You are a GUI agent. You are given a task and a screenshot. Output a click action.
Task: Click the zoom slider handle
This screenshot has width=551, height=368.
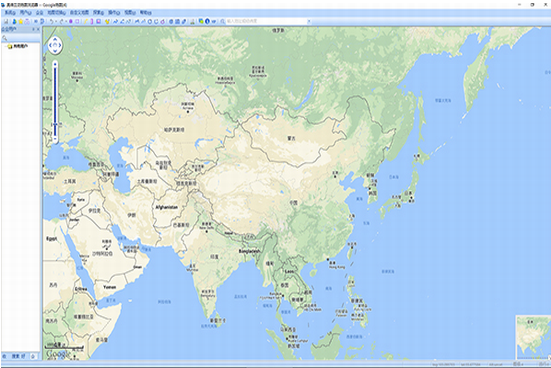[55, 124]
